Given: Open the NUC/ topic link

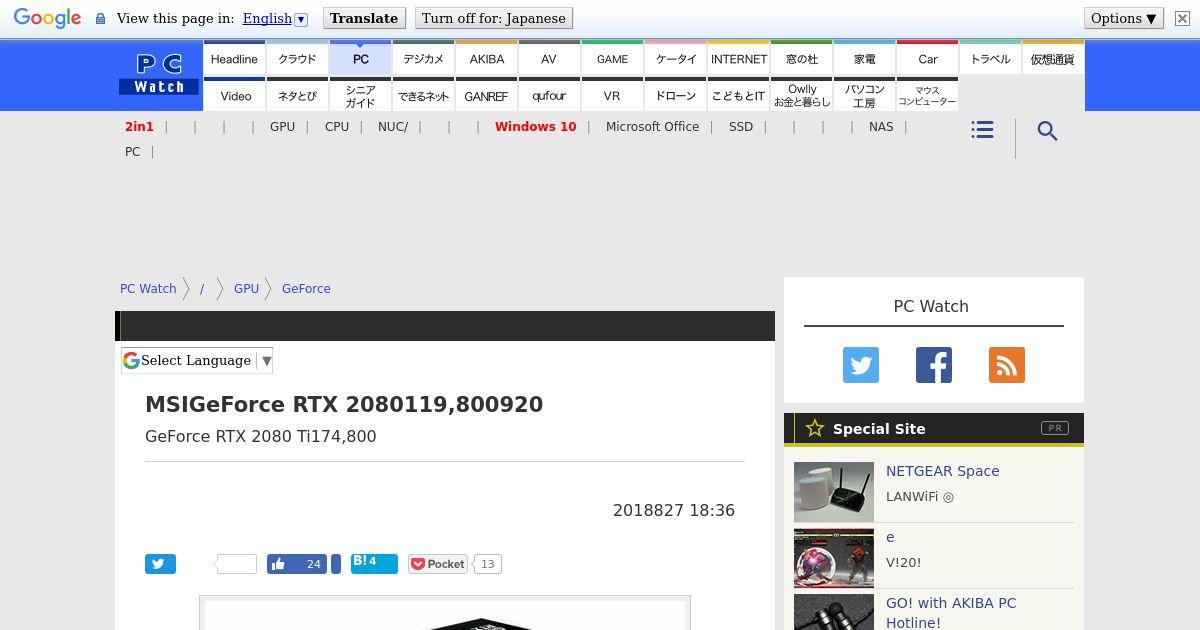Looking at the screenshot, I should pyautogui.click(x=393, y=127).
